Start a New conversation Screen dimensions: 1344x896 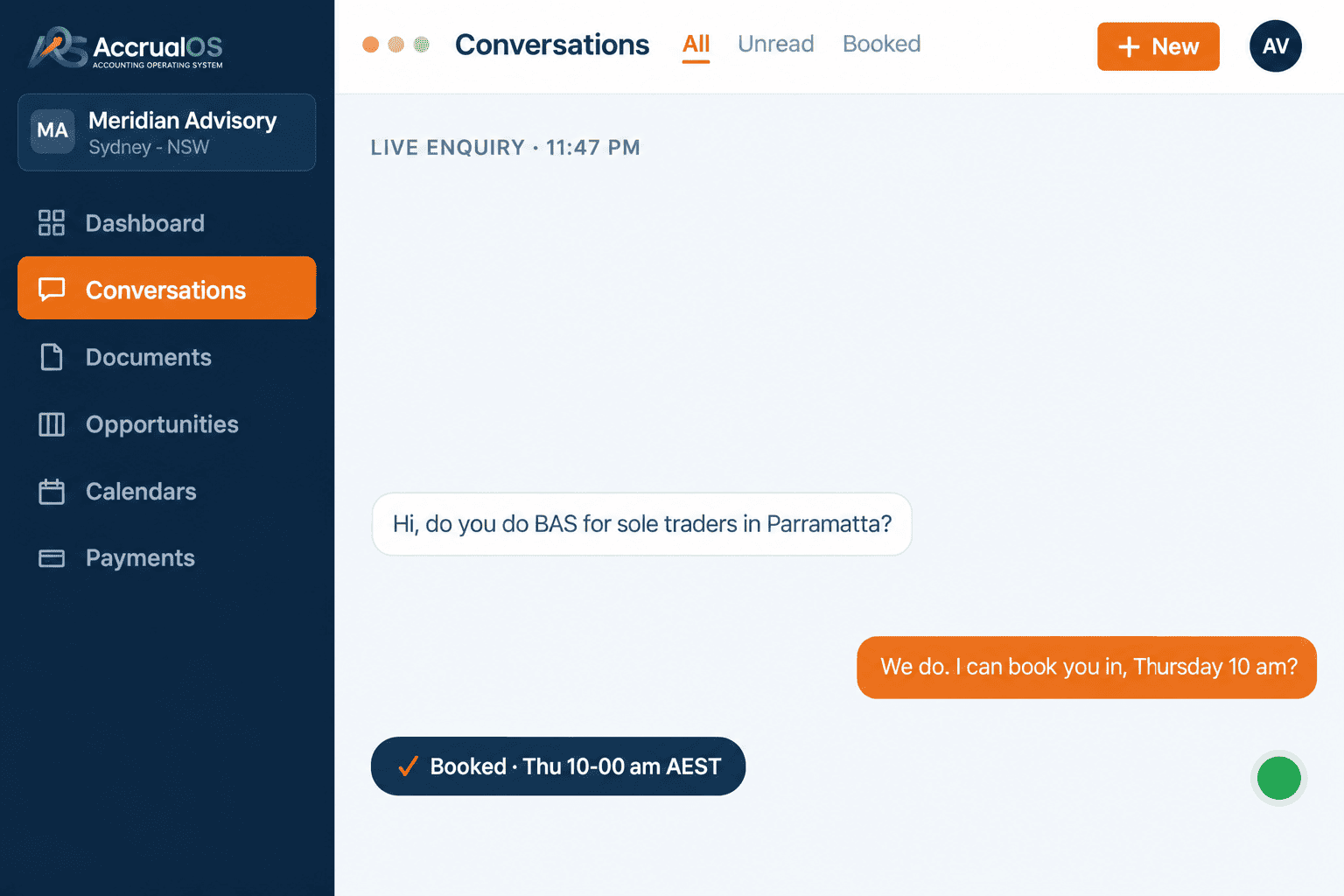(1158, 46)
